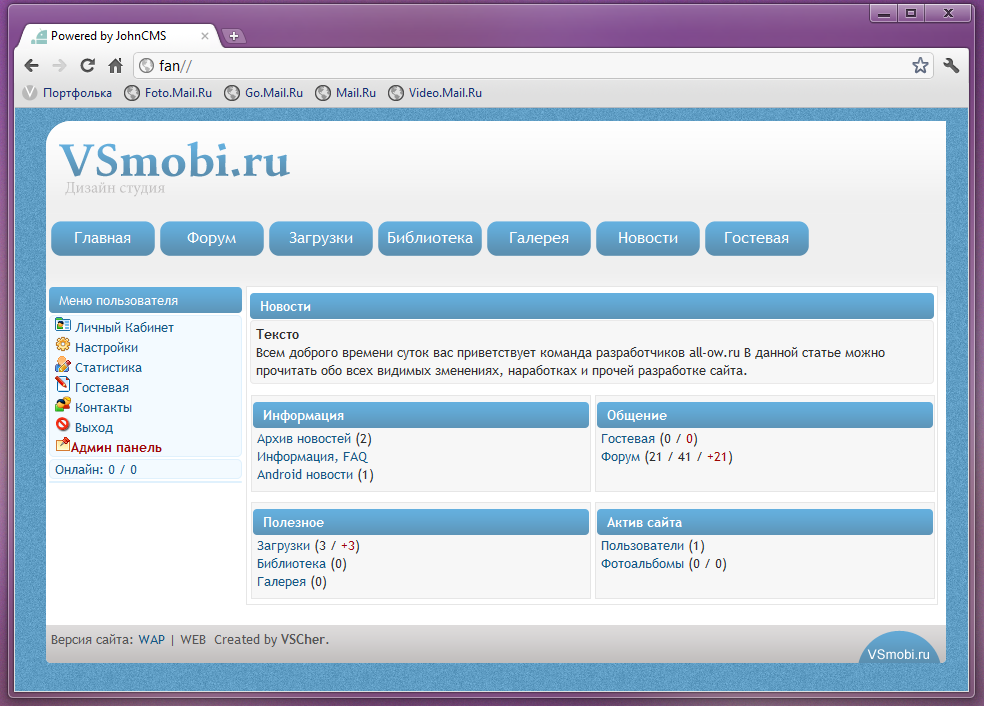The height and width of the screenshot is (706, 984).
Task: Open Галерея (0) link in Полезное block
Action: (x=291, y=582)
